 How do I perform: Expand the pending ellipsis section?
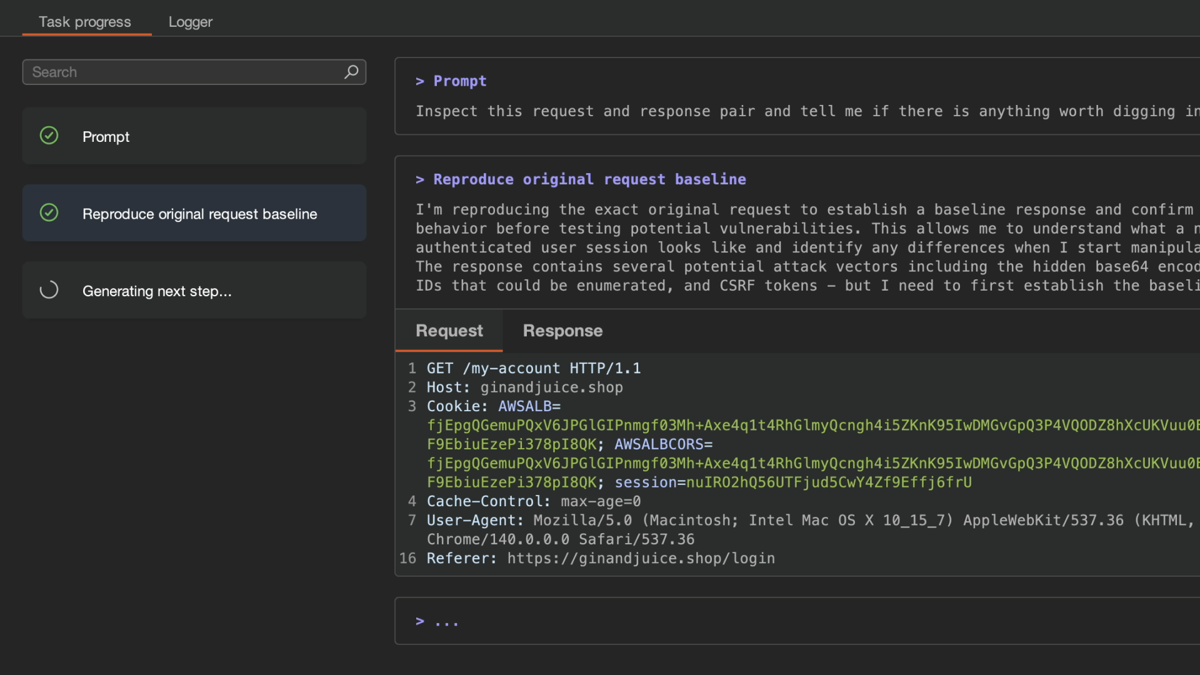click(420, 622)
